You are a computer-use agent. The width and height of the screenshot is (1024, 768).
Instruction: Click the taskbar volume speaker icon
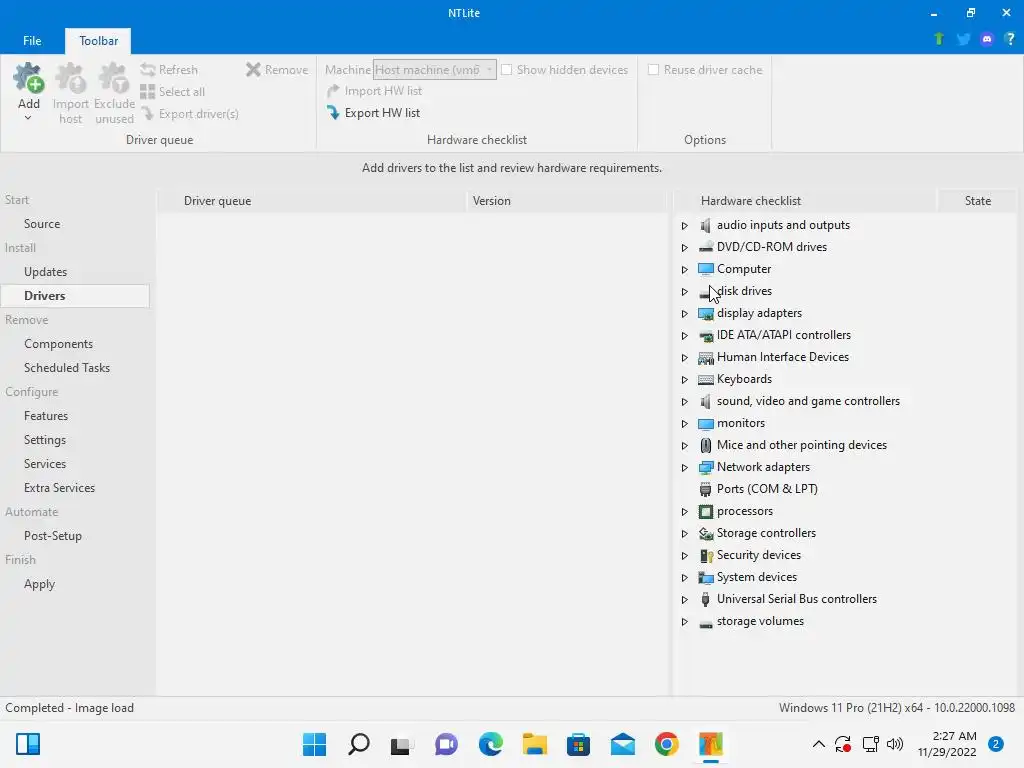(x=895, y=744)
